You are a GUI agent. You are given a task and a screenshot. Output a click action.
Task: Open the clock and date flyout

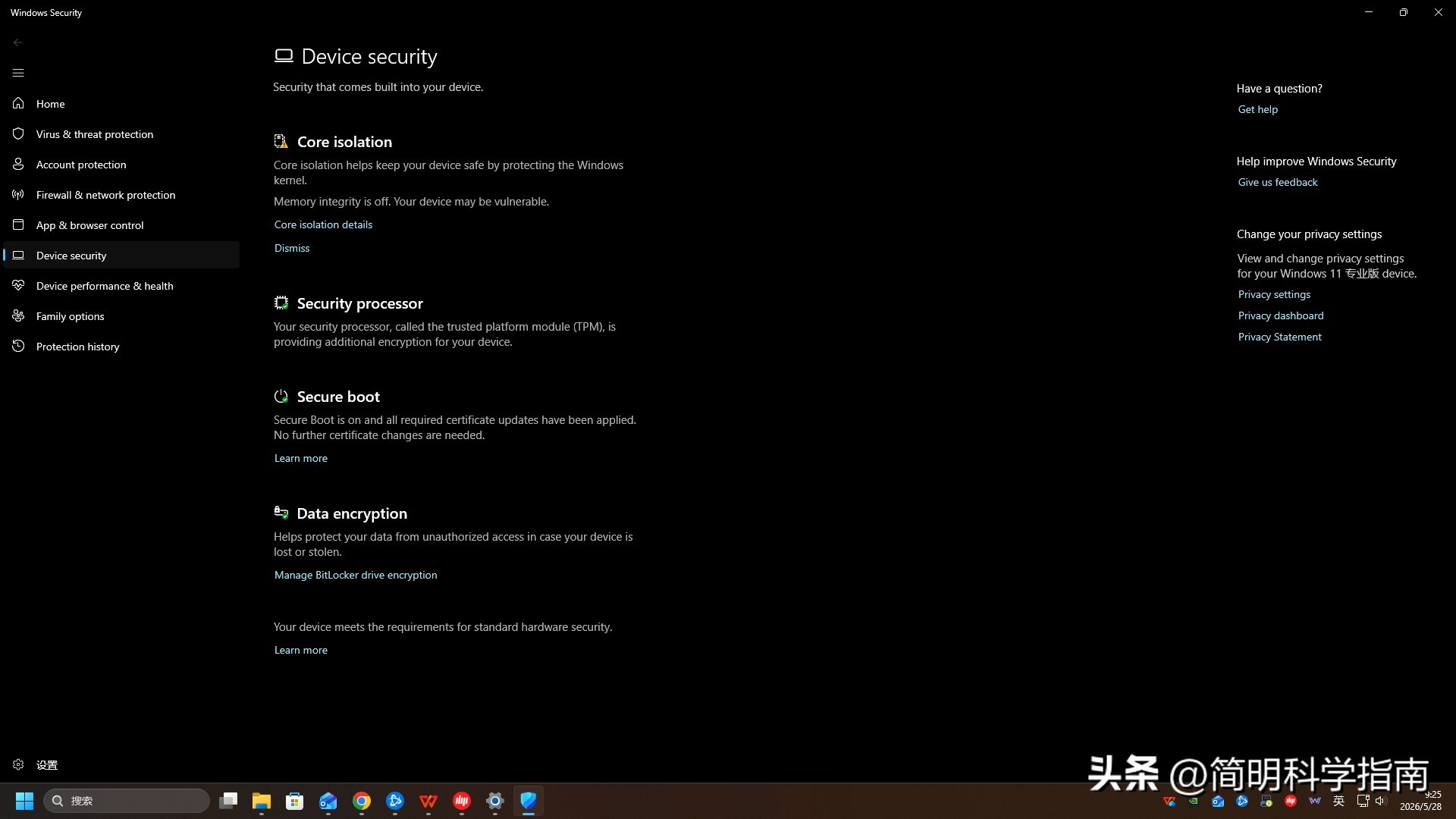tap(1421, 801)
